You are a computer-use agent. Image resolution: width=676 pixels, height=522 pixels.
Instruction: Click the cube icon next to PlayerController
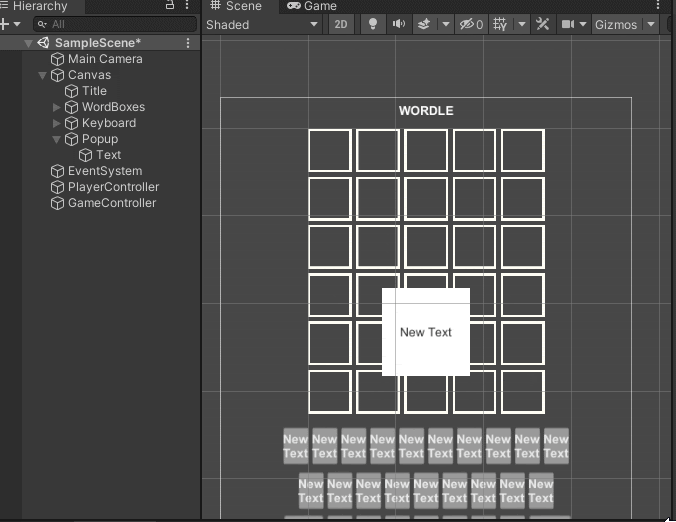57,187
